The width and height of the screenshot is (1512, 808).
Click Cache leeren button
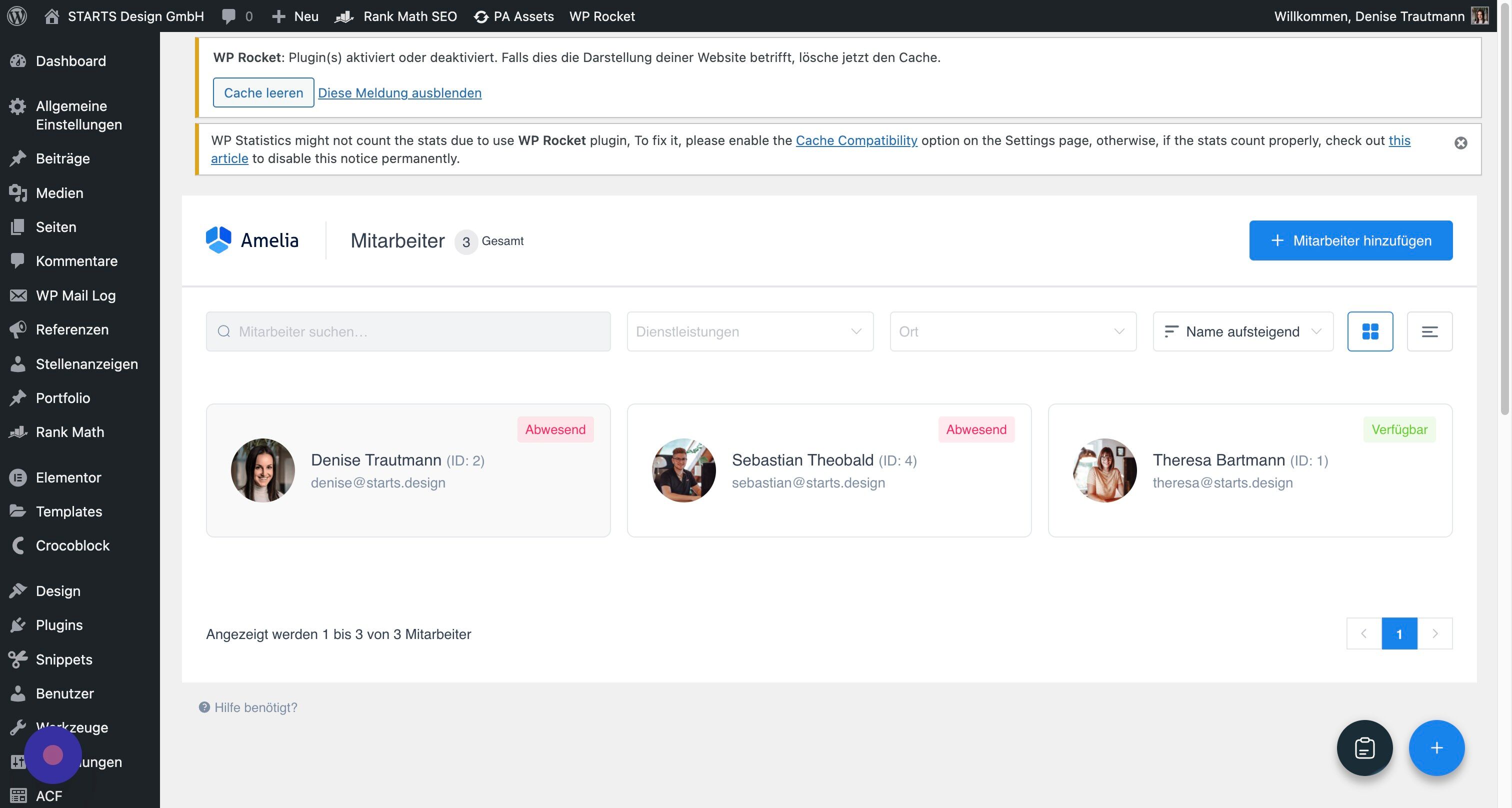pyautogui.click(x=263, y=92)
